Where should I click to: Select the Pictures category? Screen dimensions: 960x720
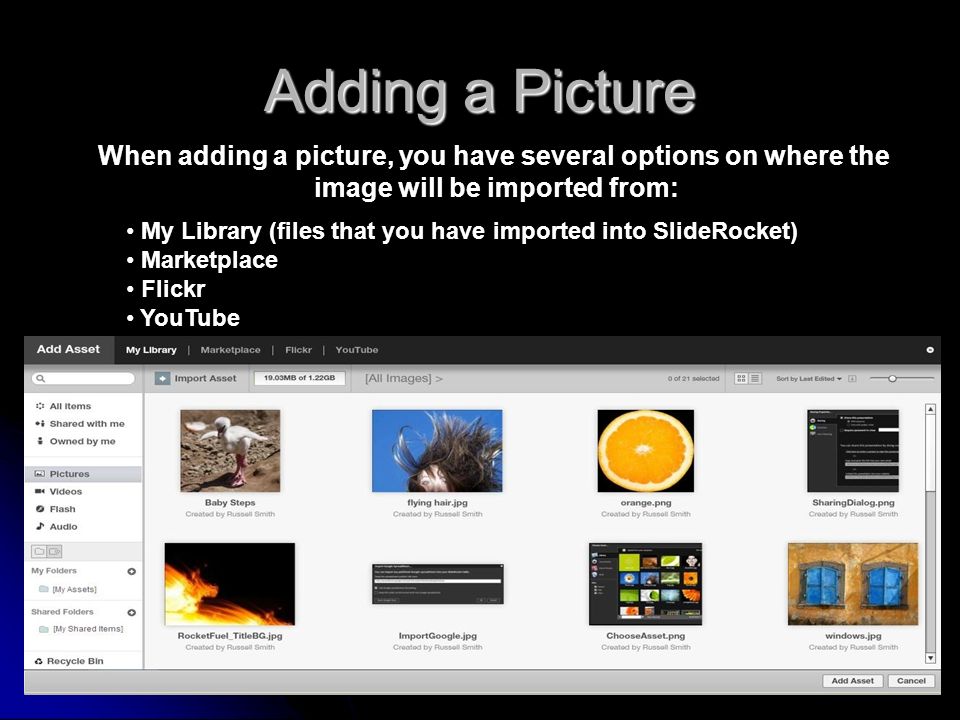point(83,474)
